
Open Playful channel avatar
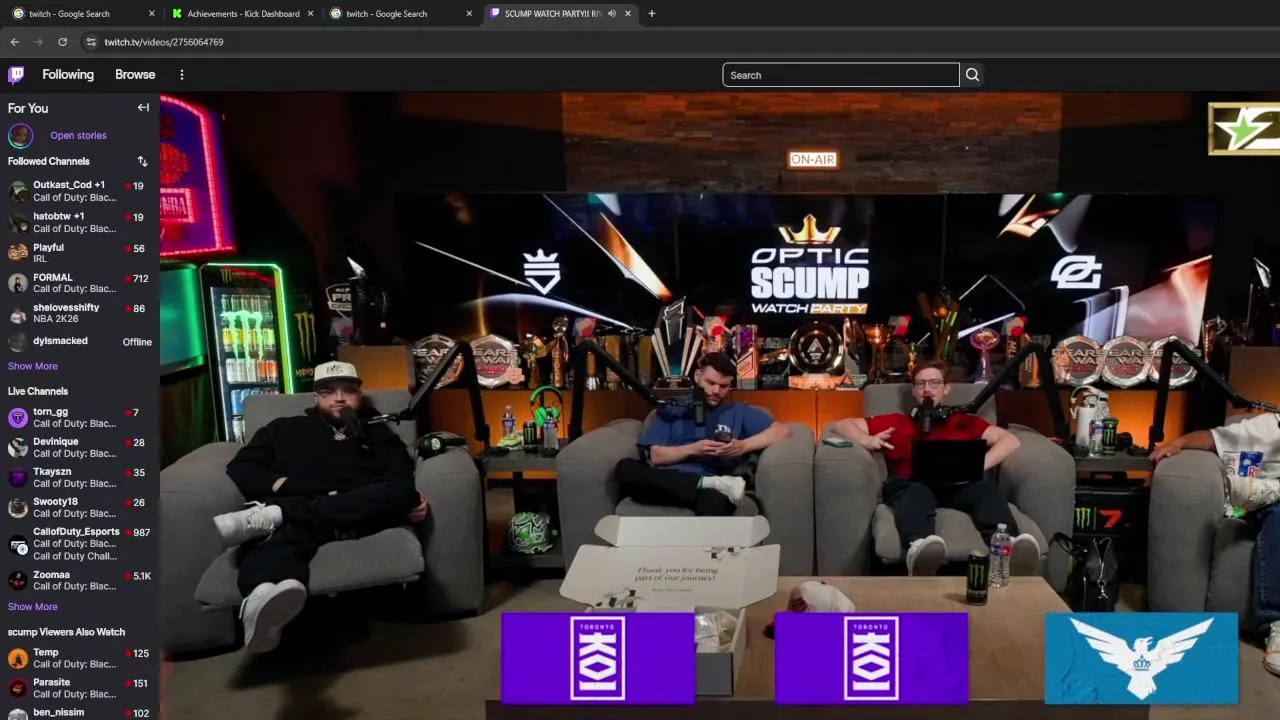pyautogui.click(x=18, y=252)
